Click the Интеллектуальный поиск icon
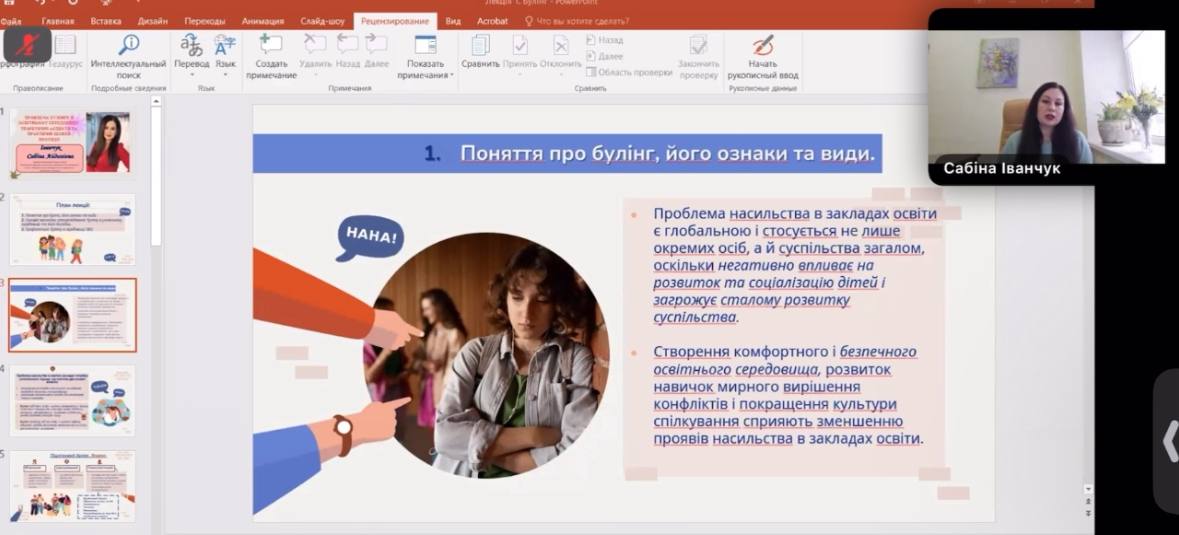 pyautogui.click(x=128, y=45)
